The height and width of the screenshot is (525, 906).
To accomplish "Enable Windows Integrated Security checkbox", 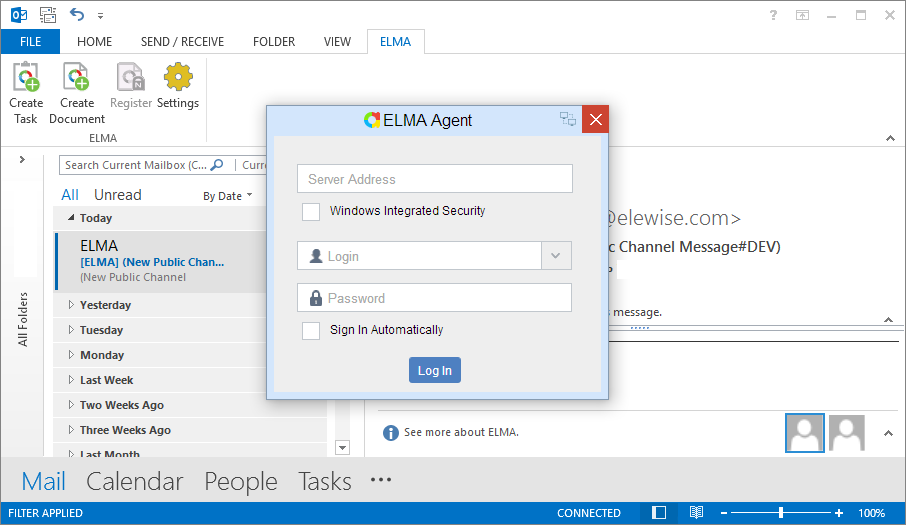I will point(311,211).
